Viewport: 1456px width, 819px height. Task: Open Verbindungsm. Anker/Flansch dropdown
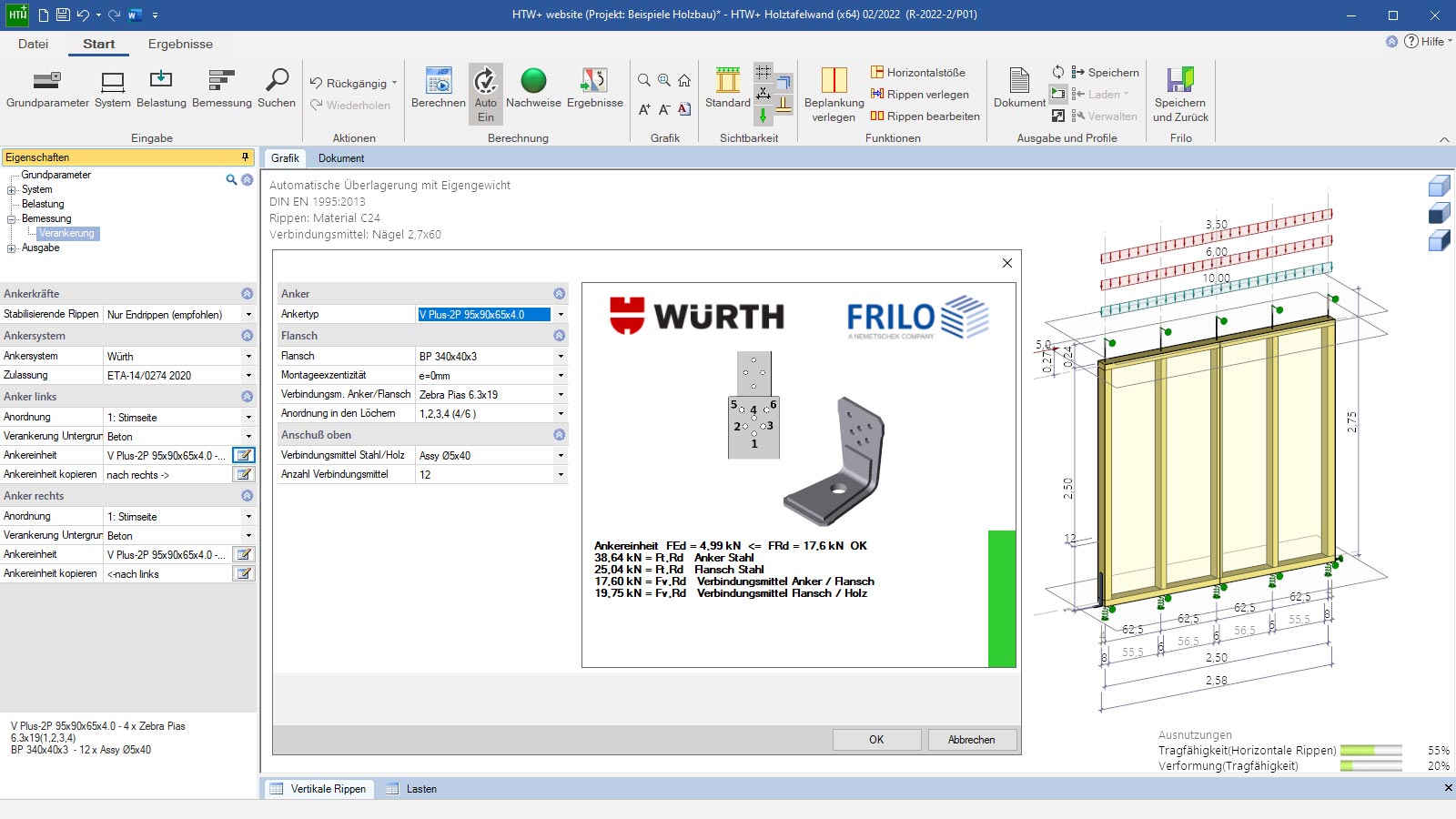tap(561, 395)
